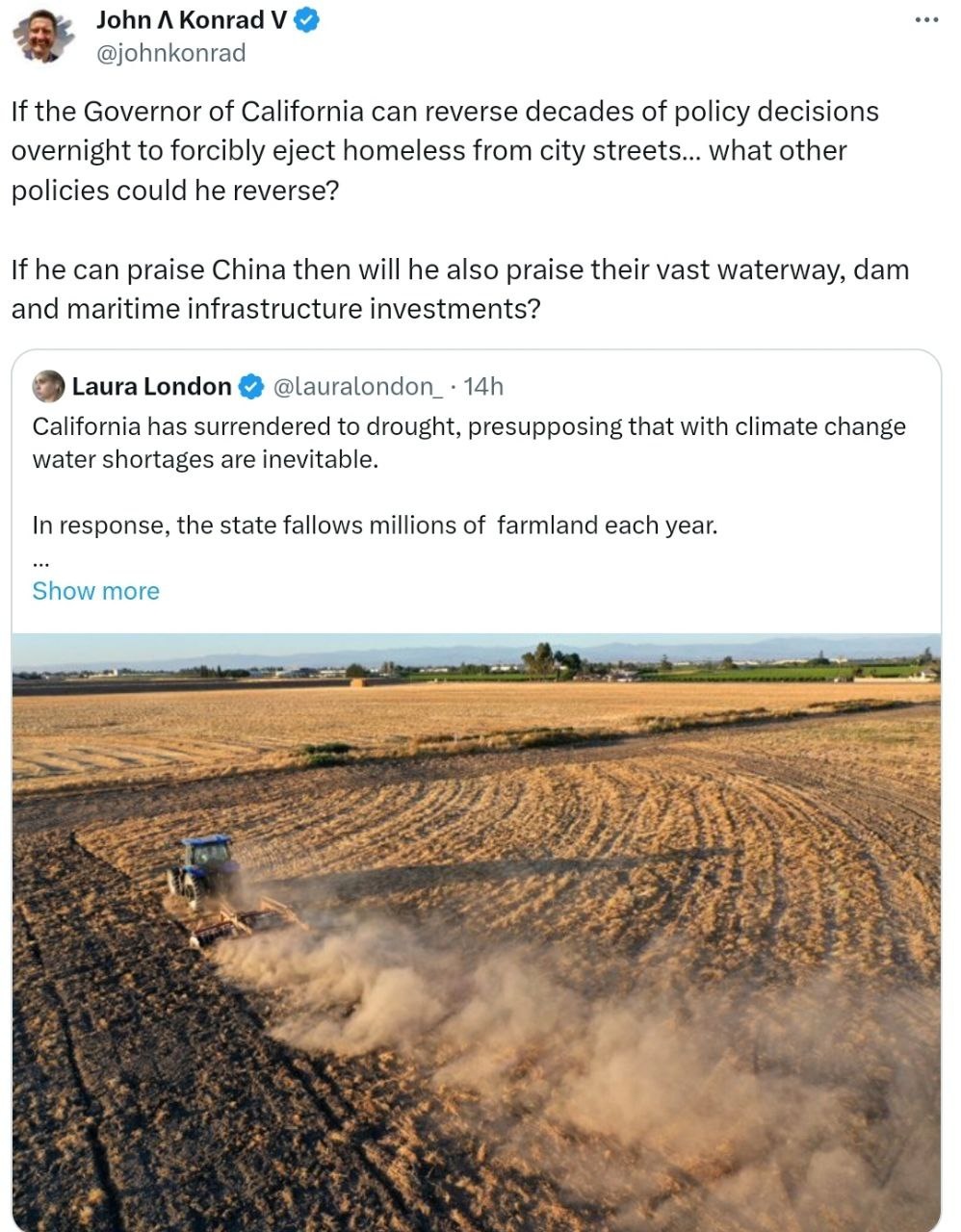Click the John Λ Konrad V display name

(192, 19)
